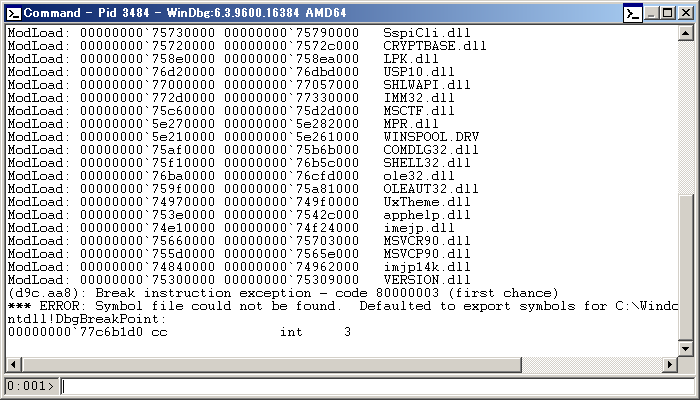
Task: Click the imjp14k.dll module name
Action: click(426, 267)
